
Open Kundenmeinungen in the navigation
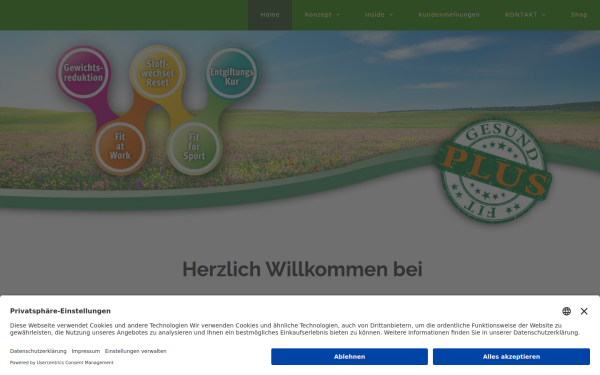click(449, 15)
